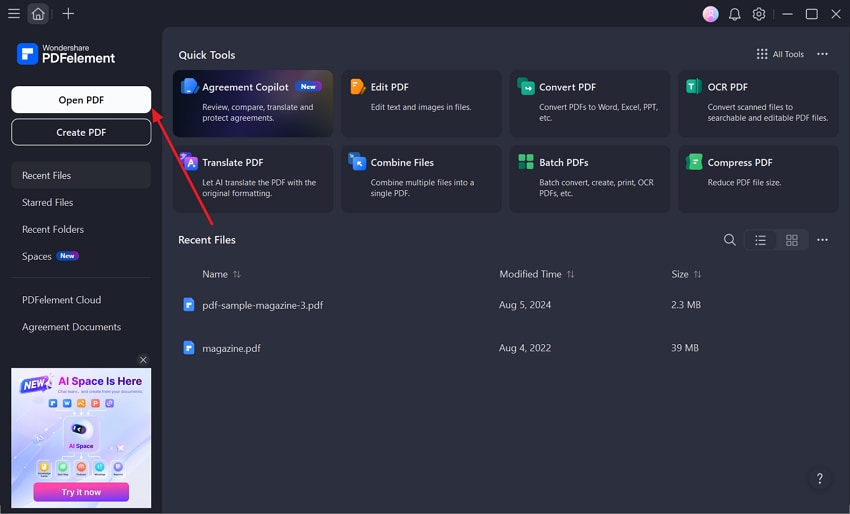
Task: Open the Agreement Copilot tool
Action: (253, 103)
